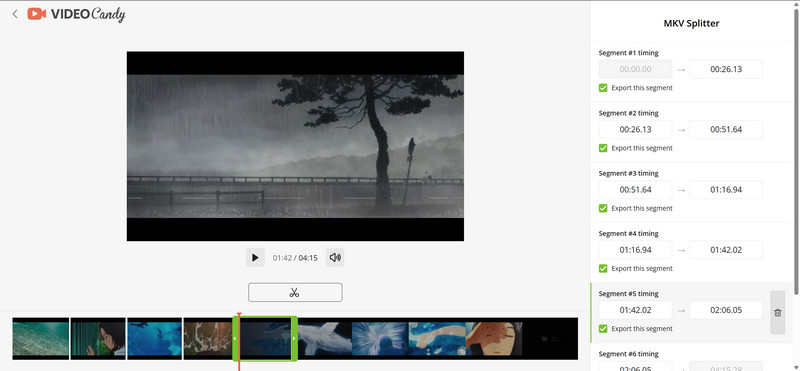800x371 pixels.
Task: Click the Segment #5 timing label
Action: 628,294
